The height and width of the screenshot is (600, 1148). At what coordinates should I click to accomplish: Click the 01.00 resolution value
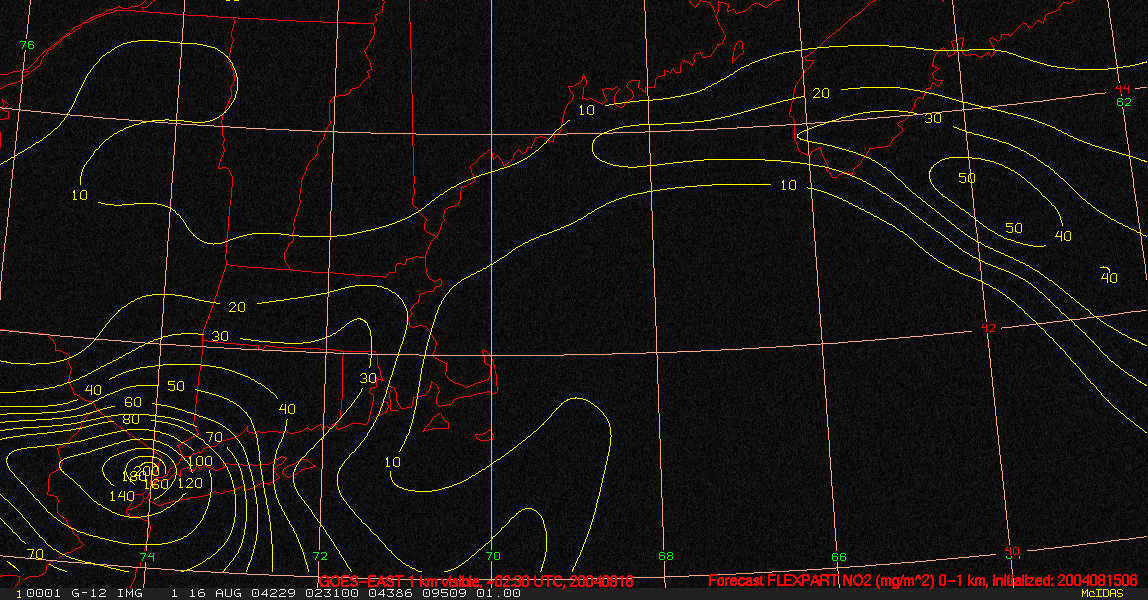click(x=498, y=593)
